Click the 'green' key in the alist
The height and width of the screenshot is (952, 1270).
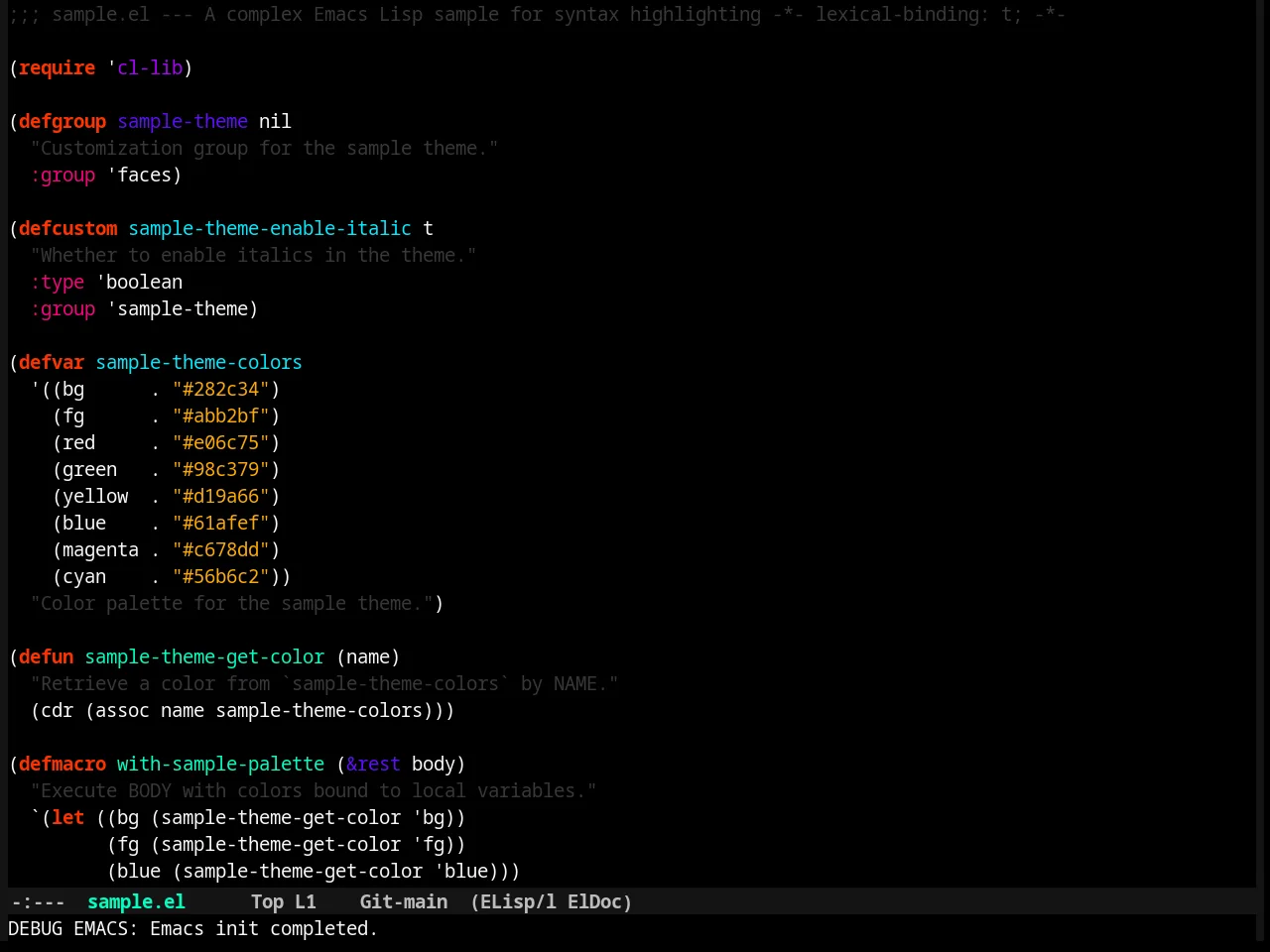90,469
